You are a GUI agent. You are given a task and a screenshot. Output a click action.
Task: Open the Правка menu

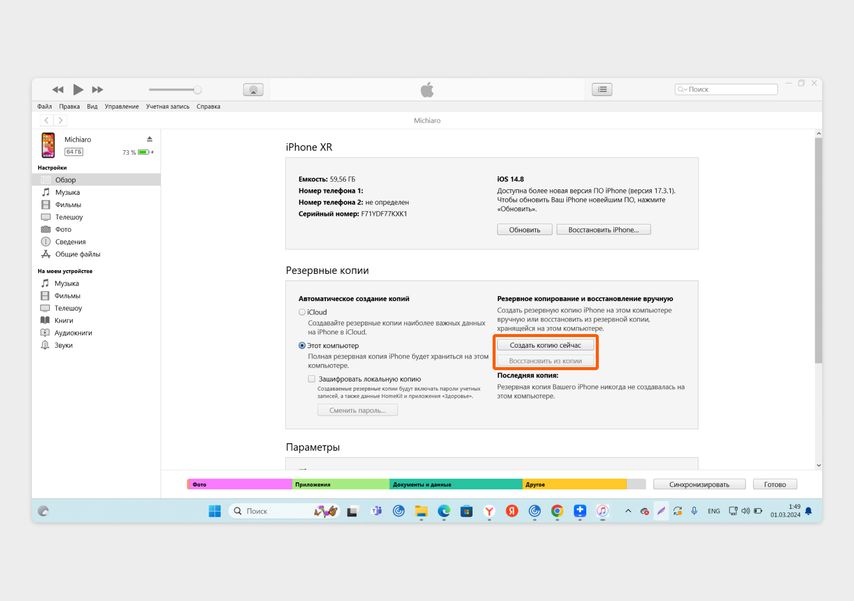coord(69,106)
